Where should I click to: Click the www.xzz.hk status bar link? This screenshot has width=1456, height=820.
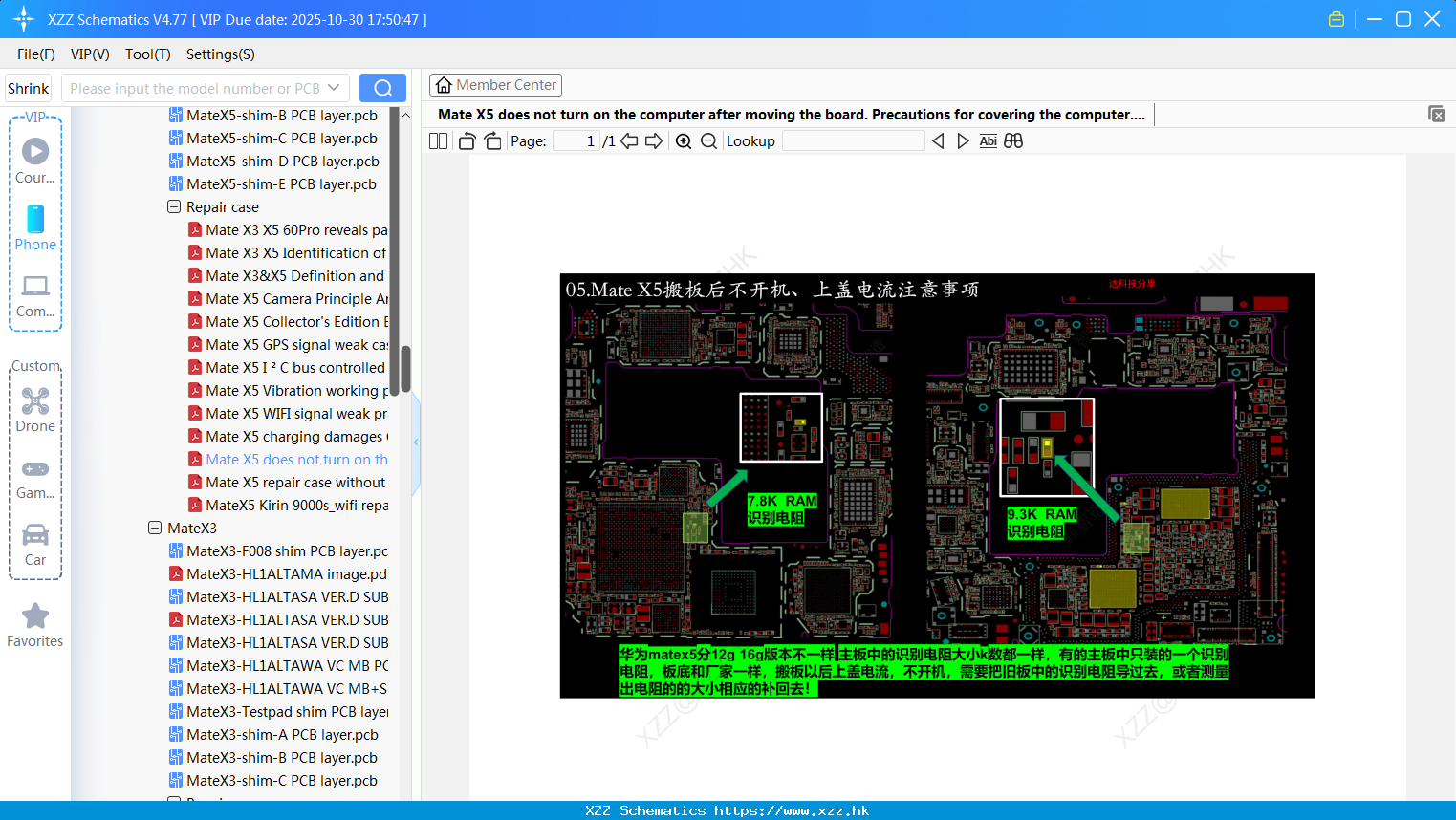coord(792,810)
